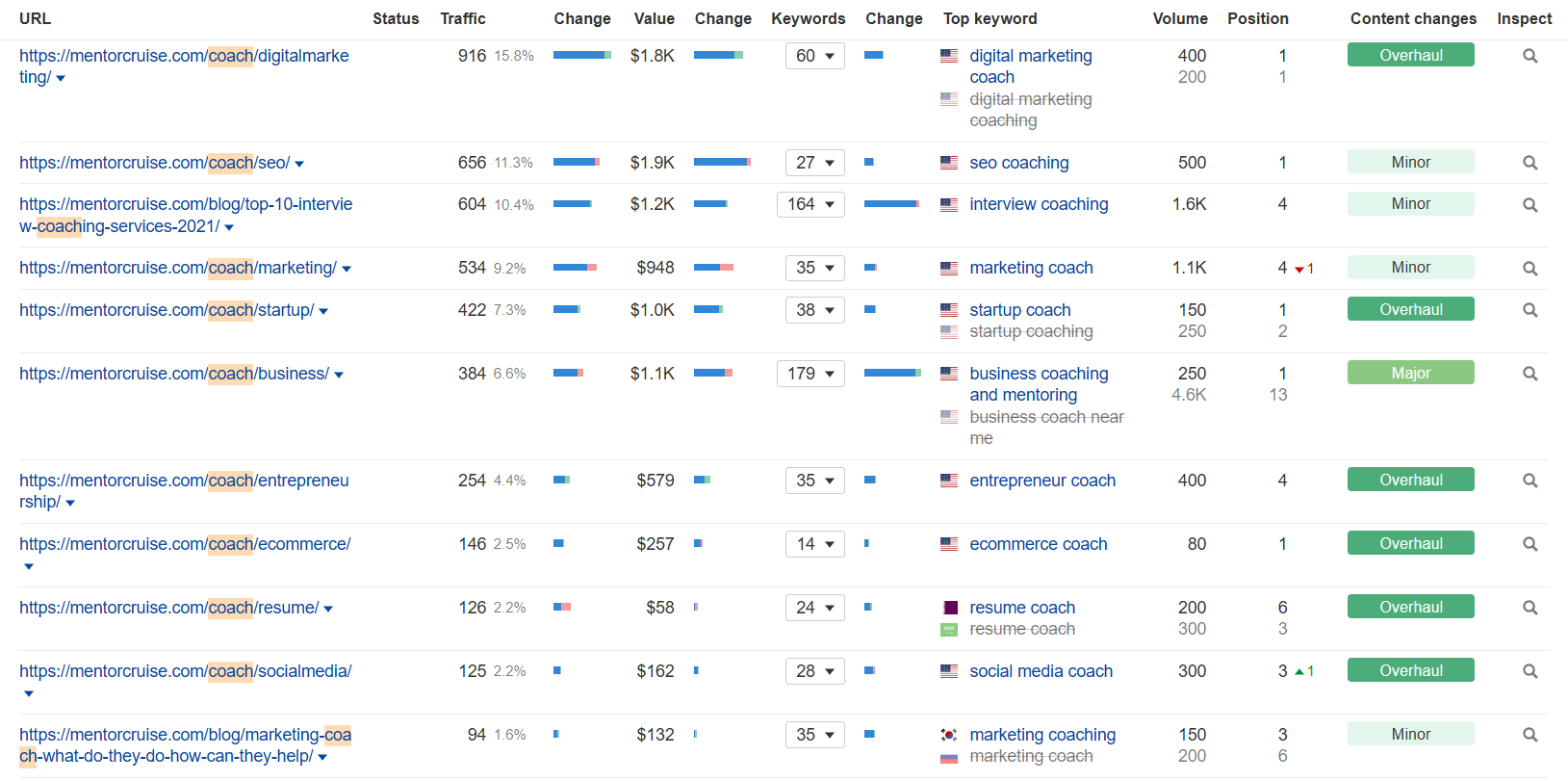This screenshot has width=1568, height=781.
Task: Expand URL menu arrow for coach/startup
Action: pos(323,312)
